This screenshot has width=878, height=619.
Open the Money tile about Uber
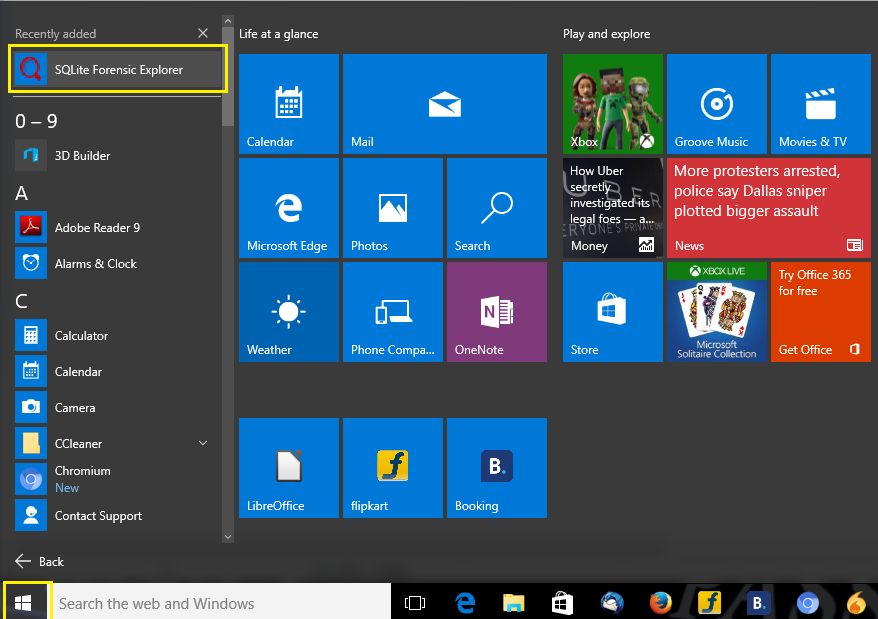click(x=613, y=208)
